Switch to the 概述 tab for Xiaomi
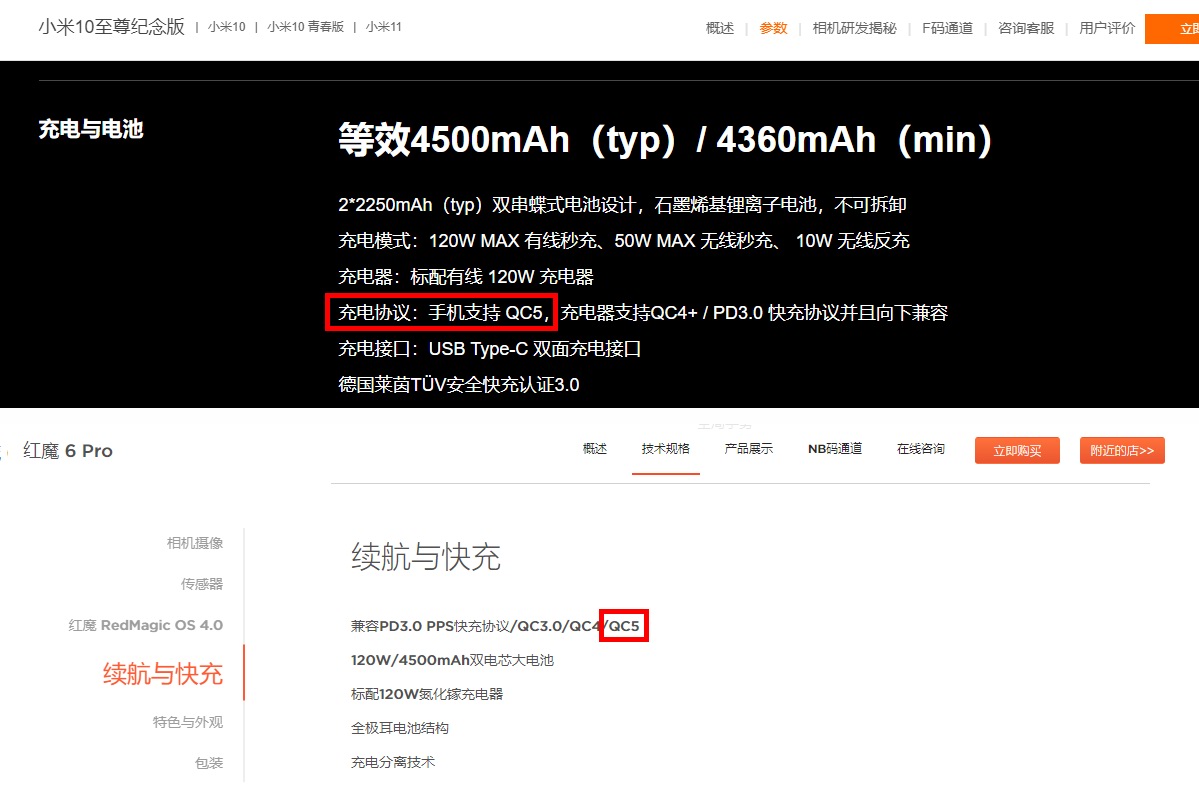 pos(720,28)
